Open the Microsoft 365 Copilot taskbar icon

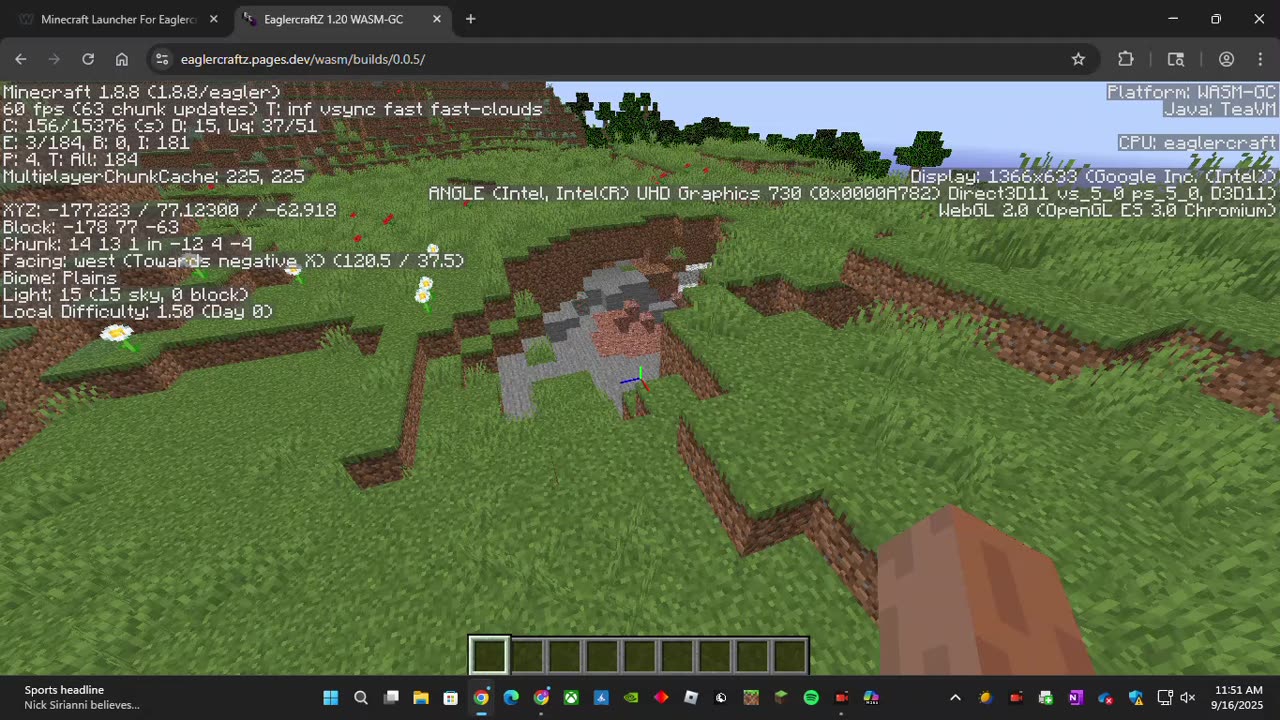(871, 697)
